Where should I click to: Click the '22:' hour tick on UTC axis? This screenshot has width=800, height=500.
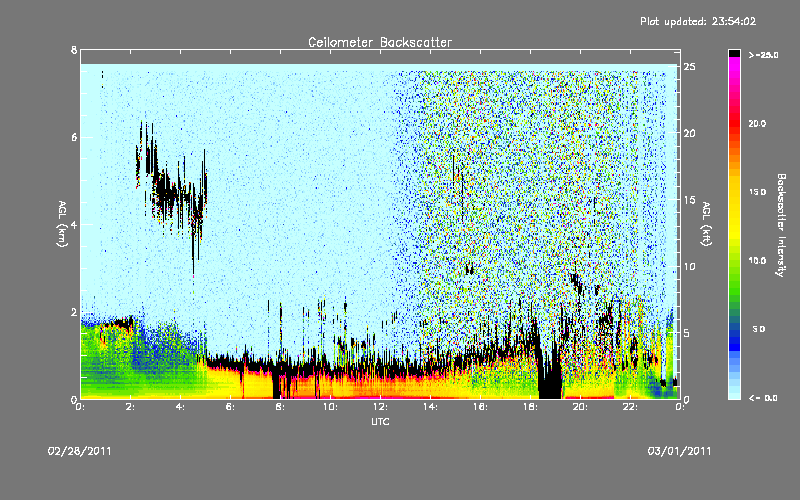tap(630, 407)
